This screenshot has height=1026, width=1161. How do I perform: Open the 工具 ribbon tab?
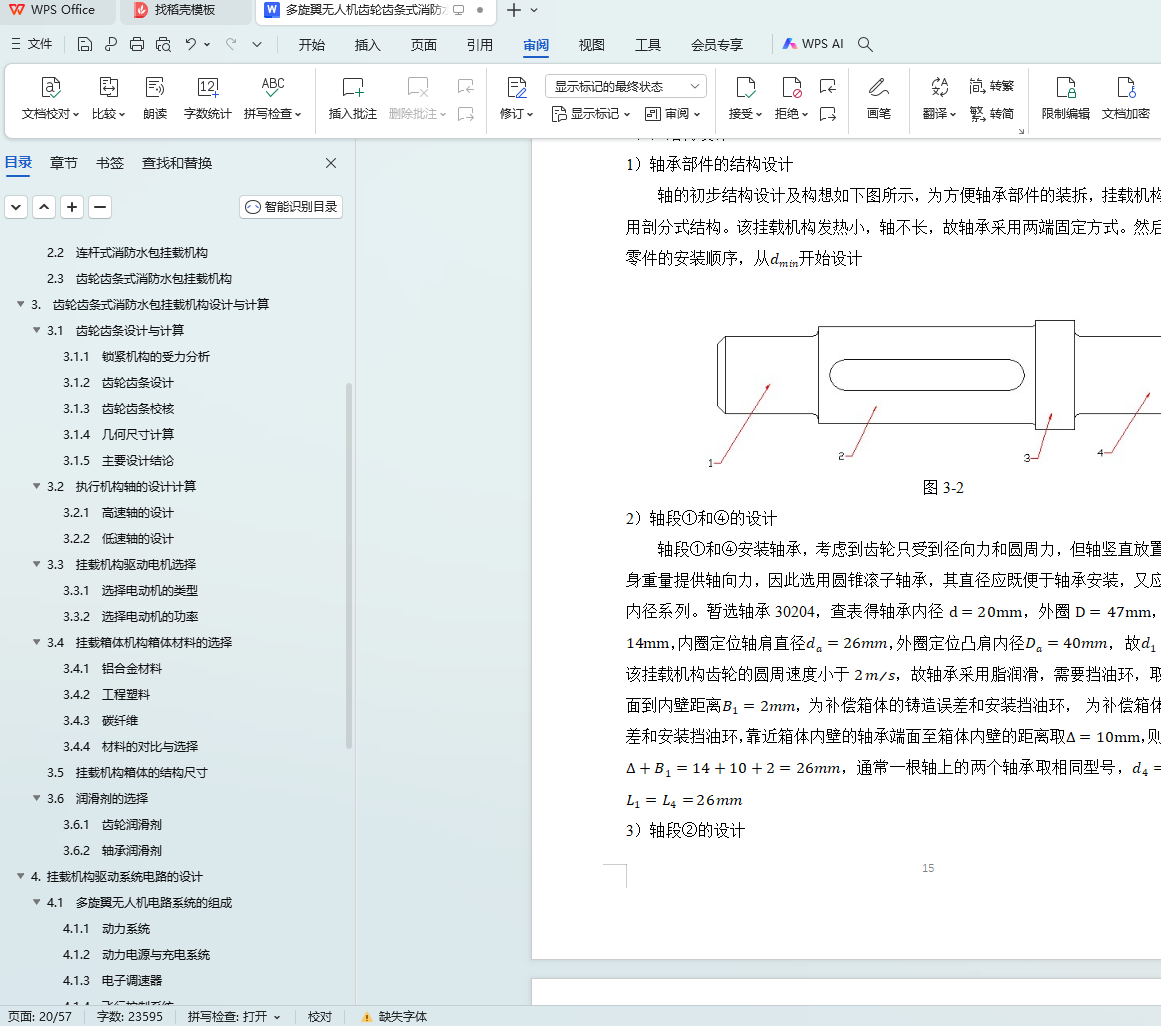click(x=648, y=45)
